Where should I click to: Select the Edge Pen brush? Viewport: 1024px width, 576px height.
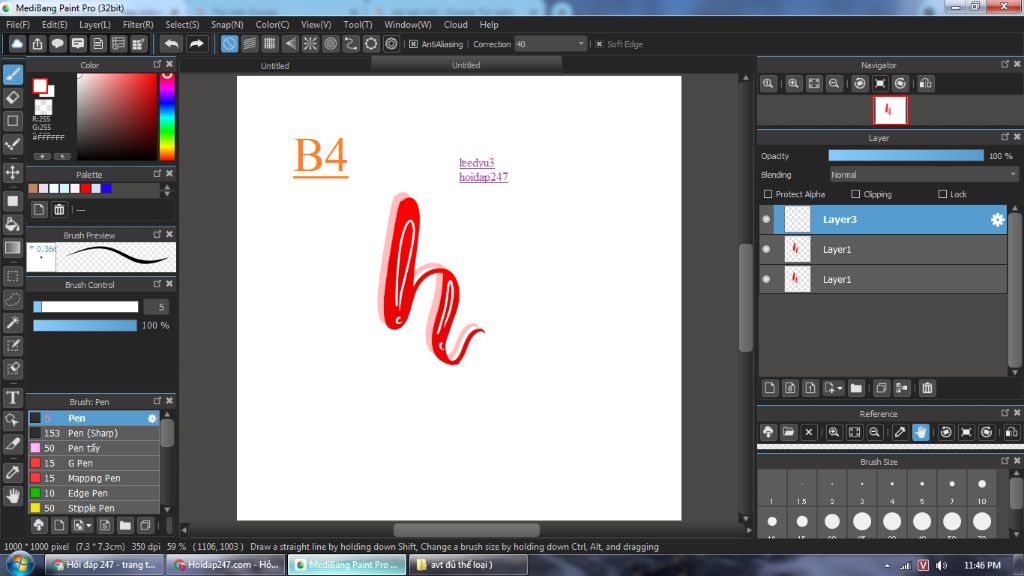93,493
